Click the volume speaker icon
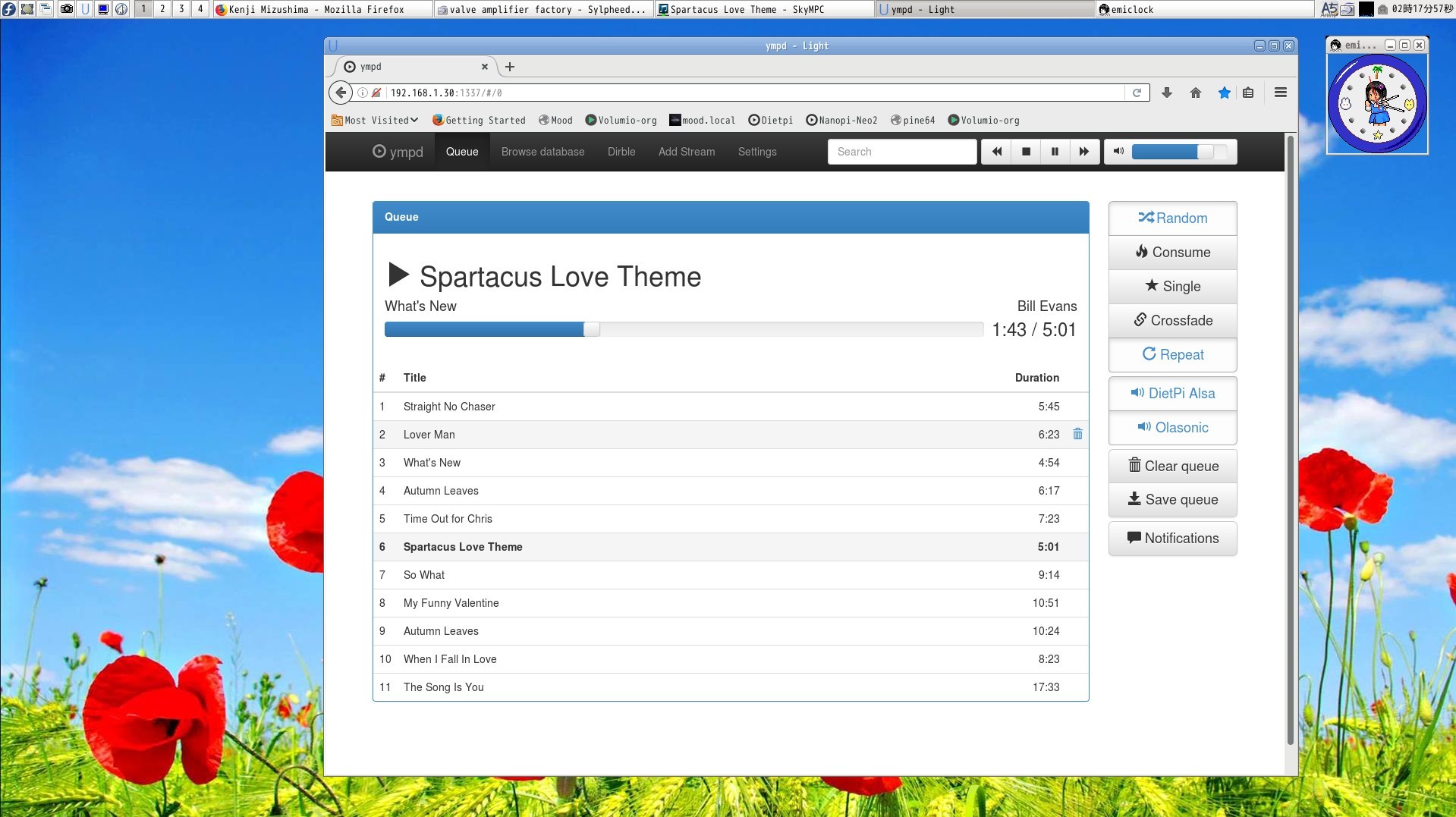1456x817 pixels. pos(1118,152)
